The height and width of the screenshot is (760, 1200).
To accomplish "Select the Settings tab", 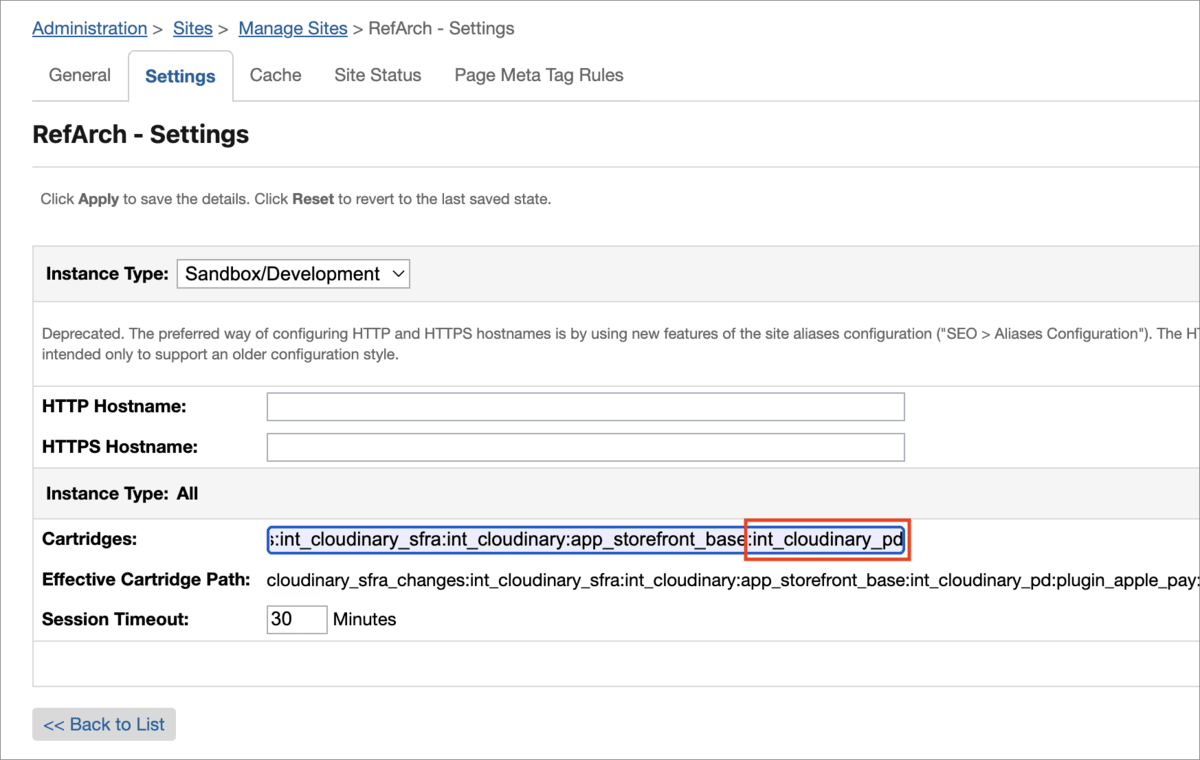I will point(180,76).
